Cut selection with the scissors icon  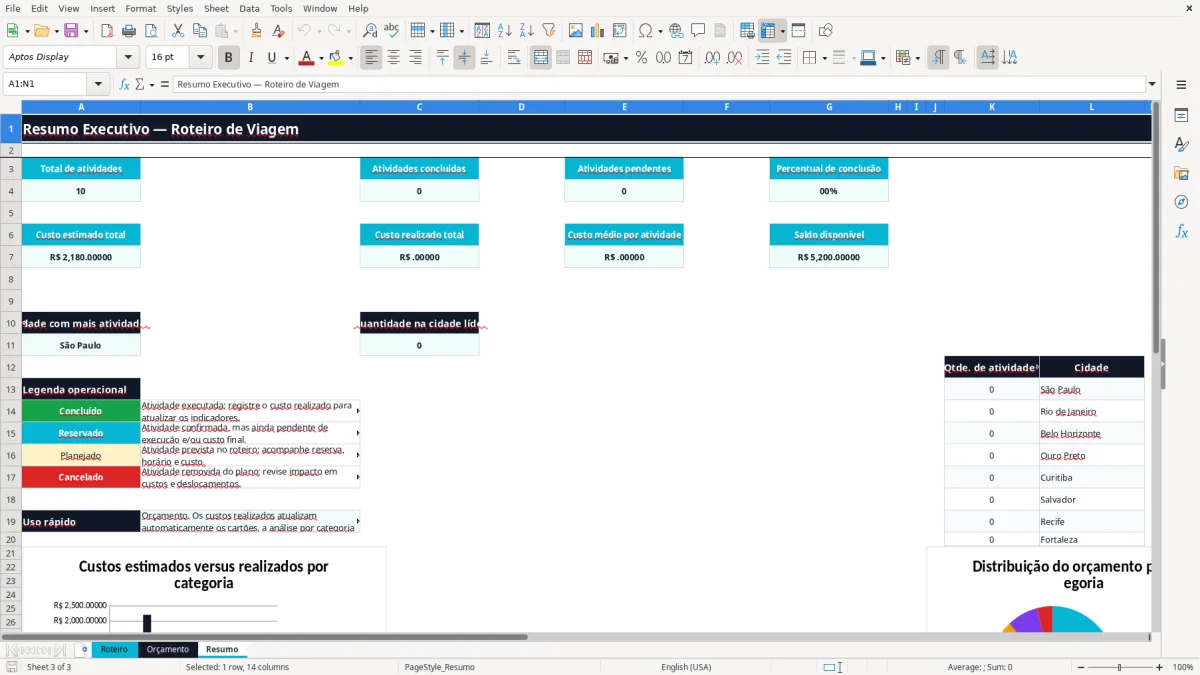point(177,31)
